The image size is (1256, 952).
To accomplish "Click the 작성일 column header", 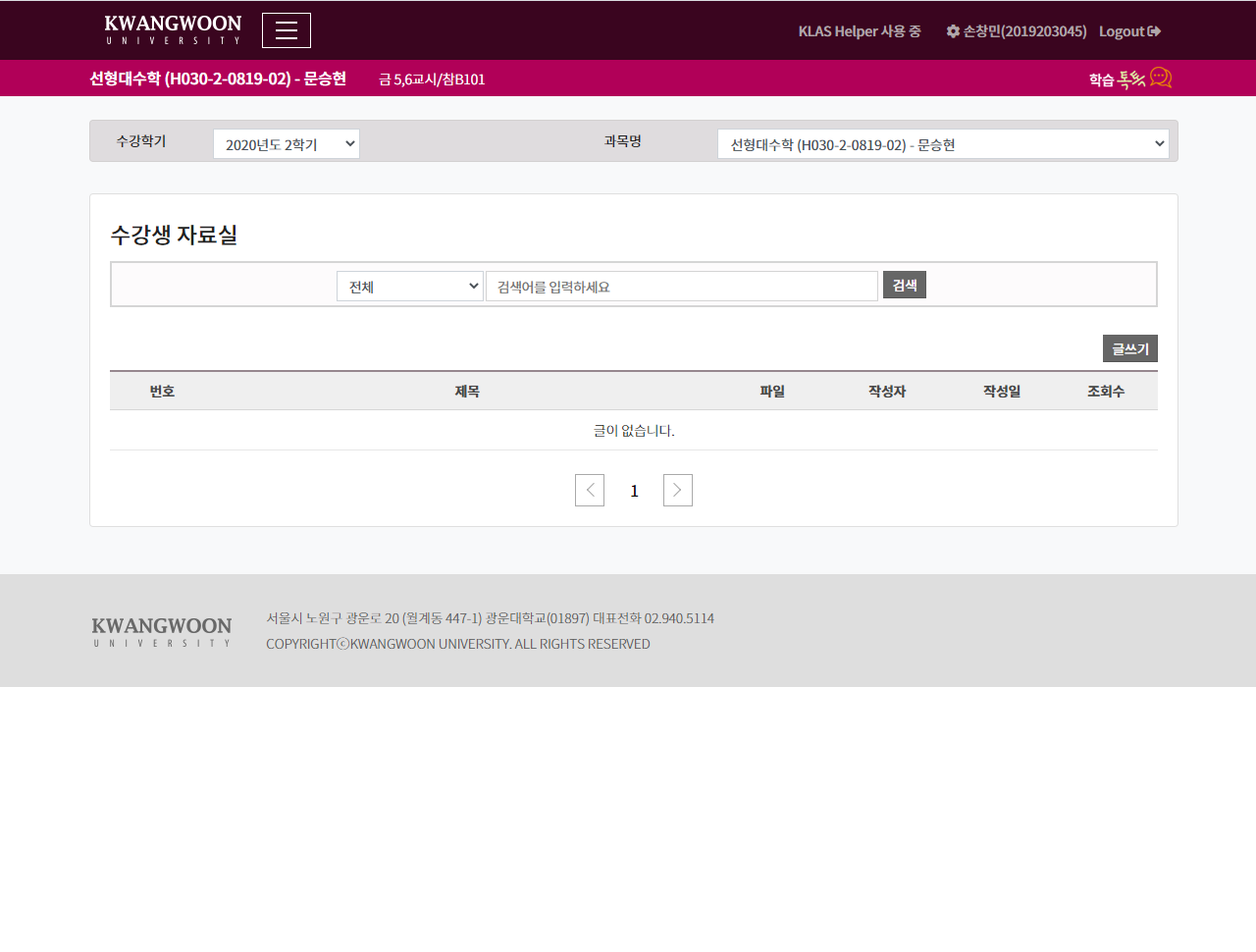I will (1002, 391).
